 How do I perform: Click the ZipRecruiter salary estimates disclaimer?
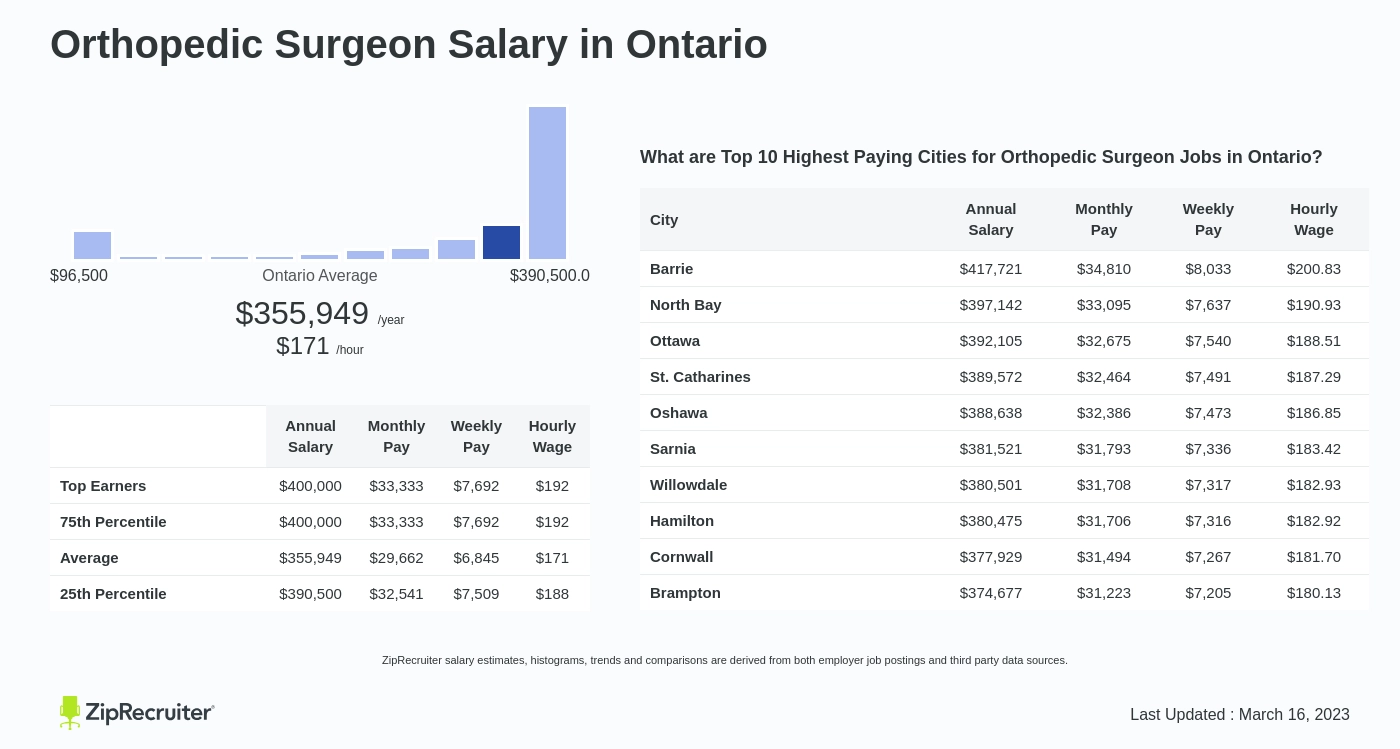point(725,660)
